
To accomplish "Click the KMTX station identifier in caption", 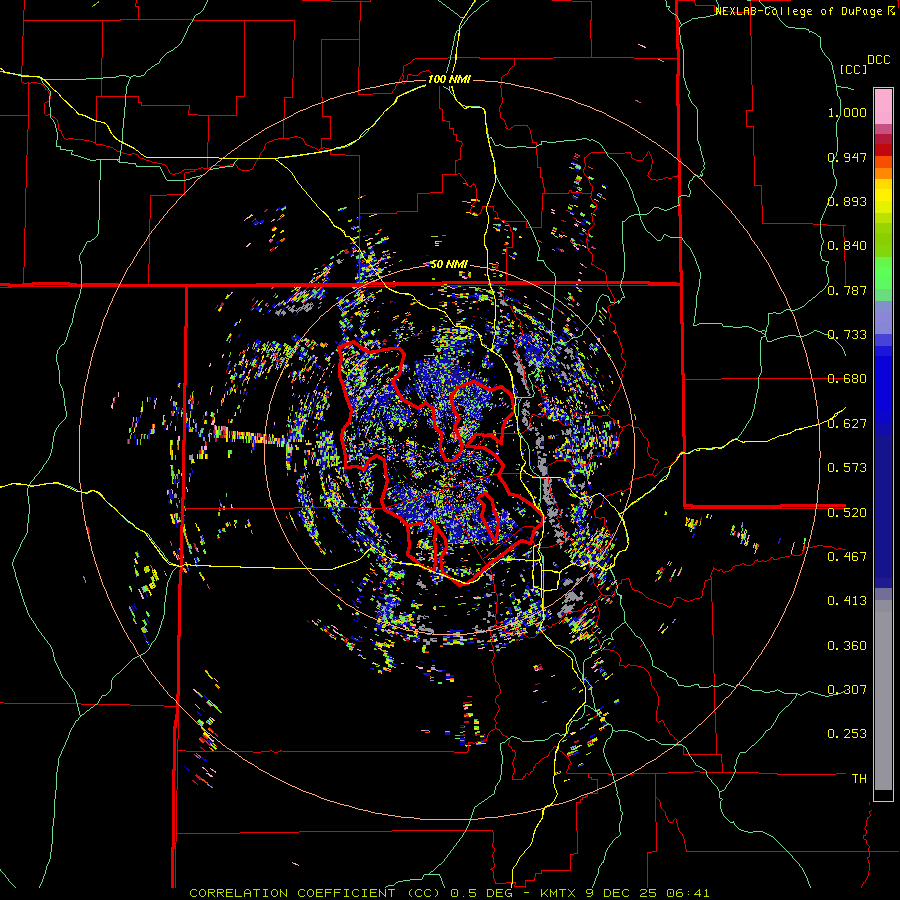I will coord(558,893).
